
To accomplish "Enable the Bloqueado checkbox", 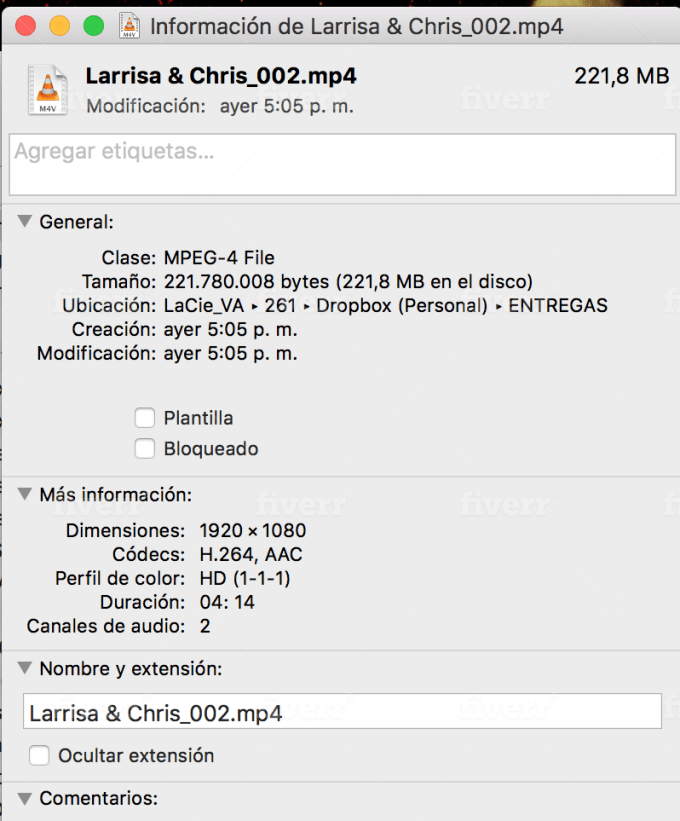I will coord(144,449).
